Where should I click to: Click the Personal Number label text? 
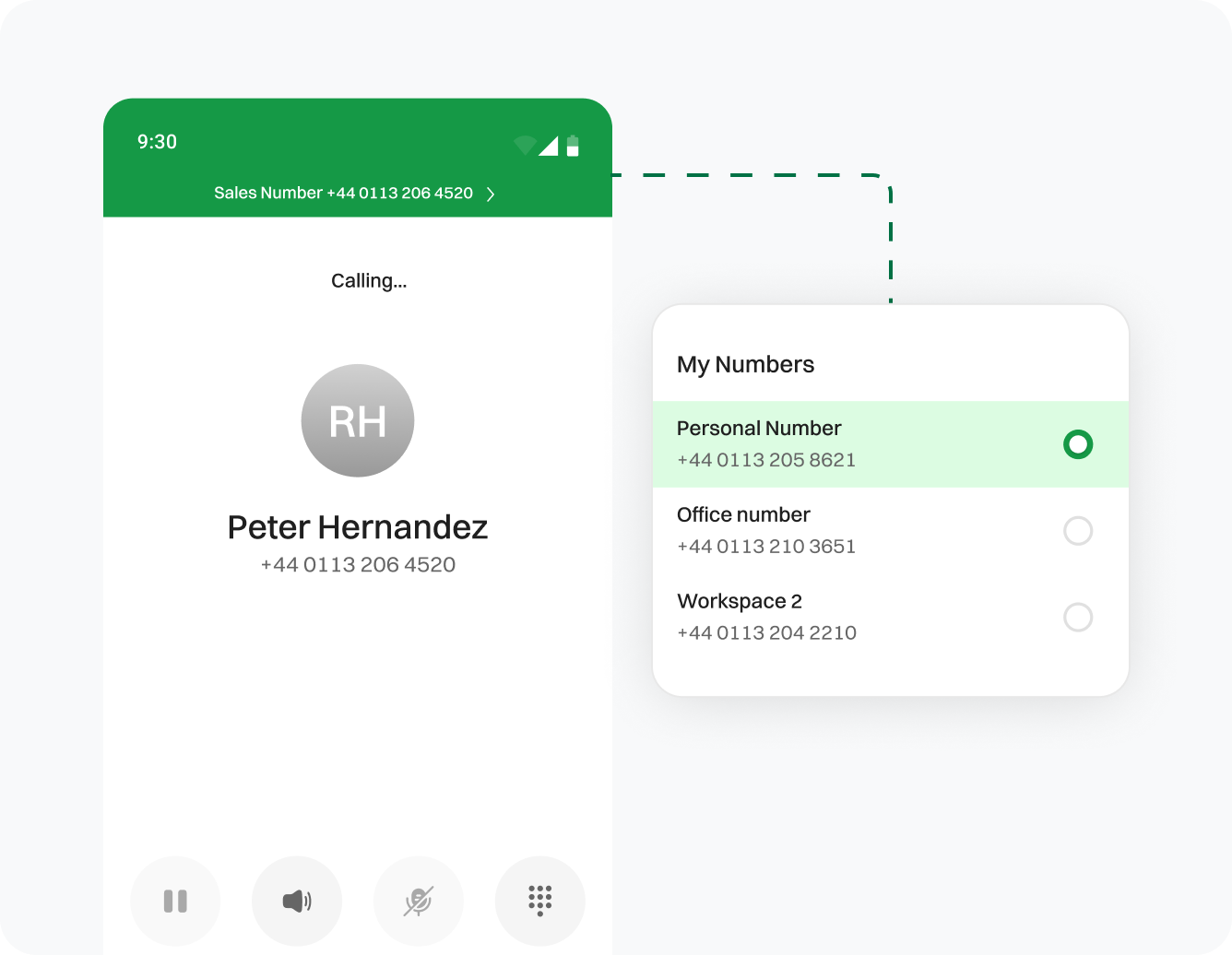click(x=759, y=429)
